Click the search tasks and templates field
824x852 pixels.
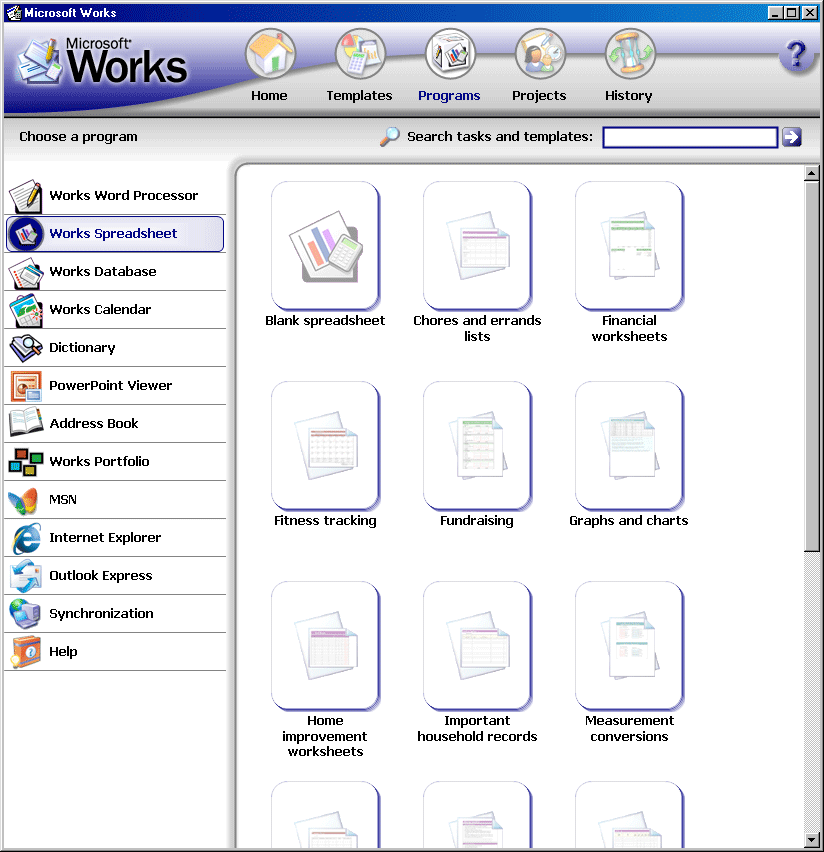point(690,137)
